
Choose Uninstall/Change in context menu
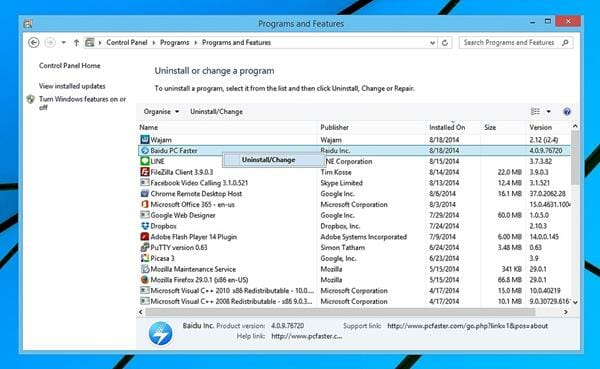click(x=268, y=160)
